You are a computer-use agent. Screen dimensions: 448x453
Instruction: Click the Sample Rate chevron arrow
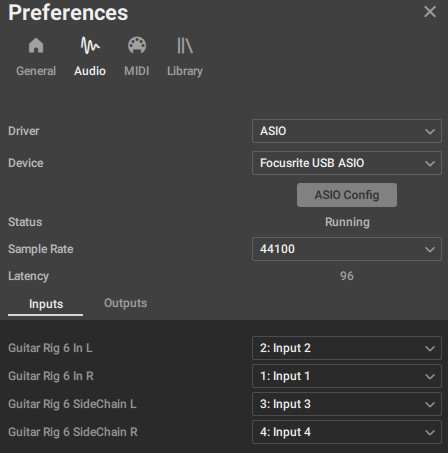point(430,249)
